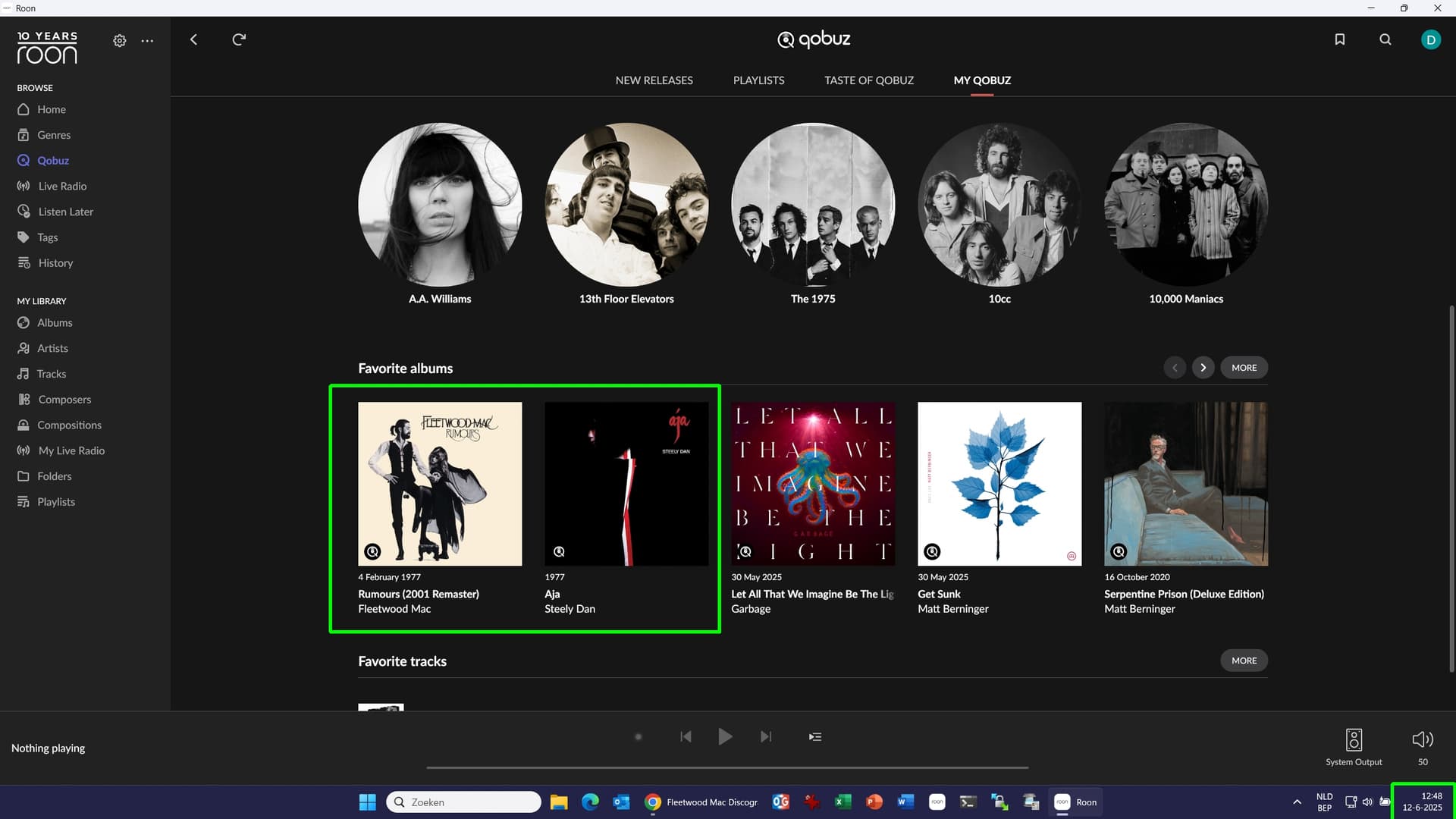Open 13th Floor Elevators artist photo
This screenshot has height=819, width=1456.
point(626,205)
